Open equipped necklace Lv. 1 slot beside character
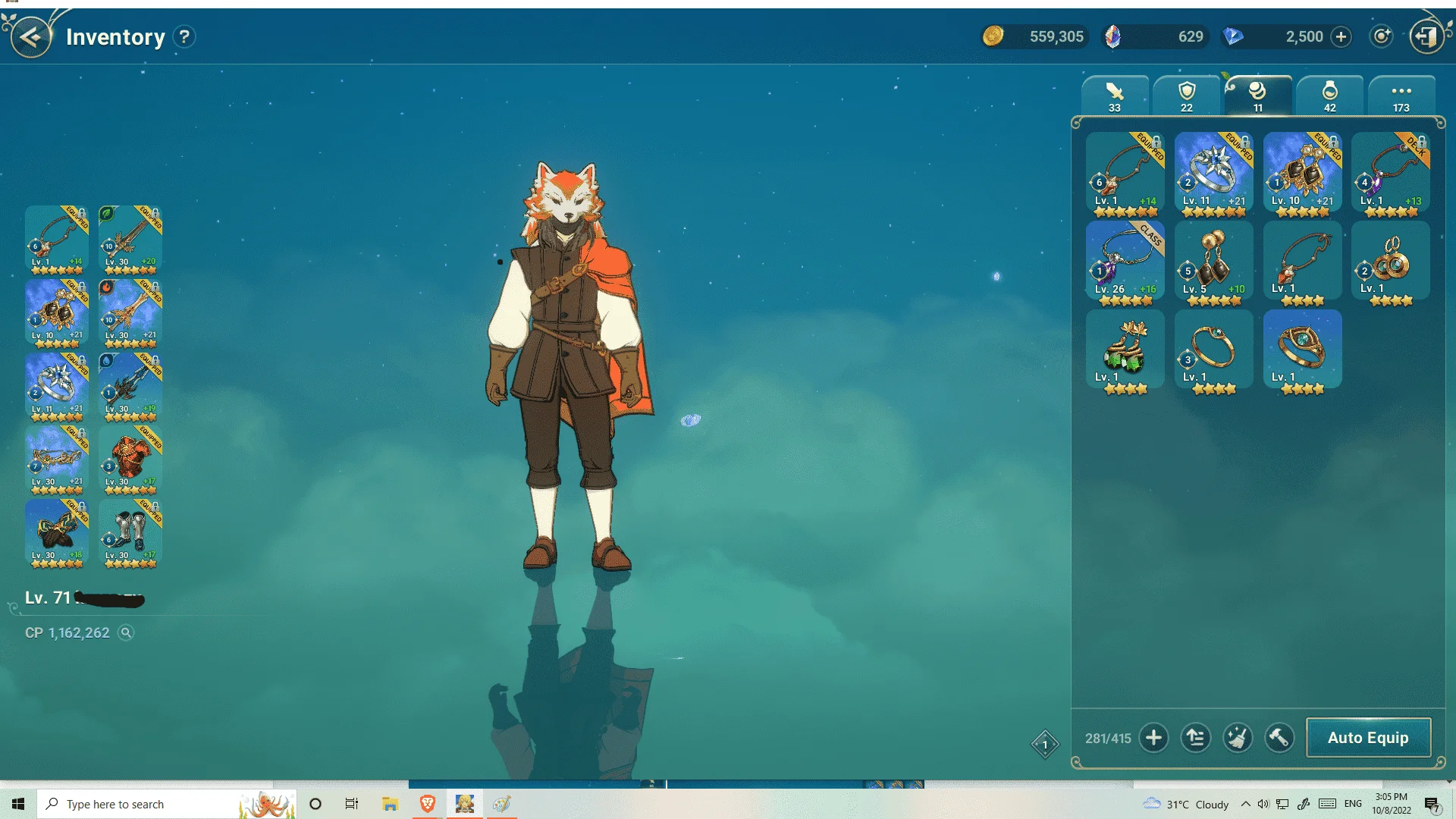Screen dimensions: 1456x819 [x=57, y=240]
